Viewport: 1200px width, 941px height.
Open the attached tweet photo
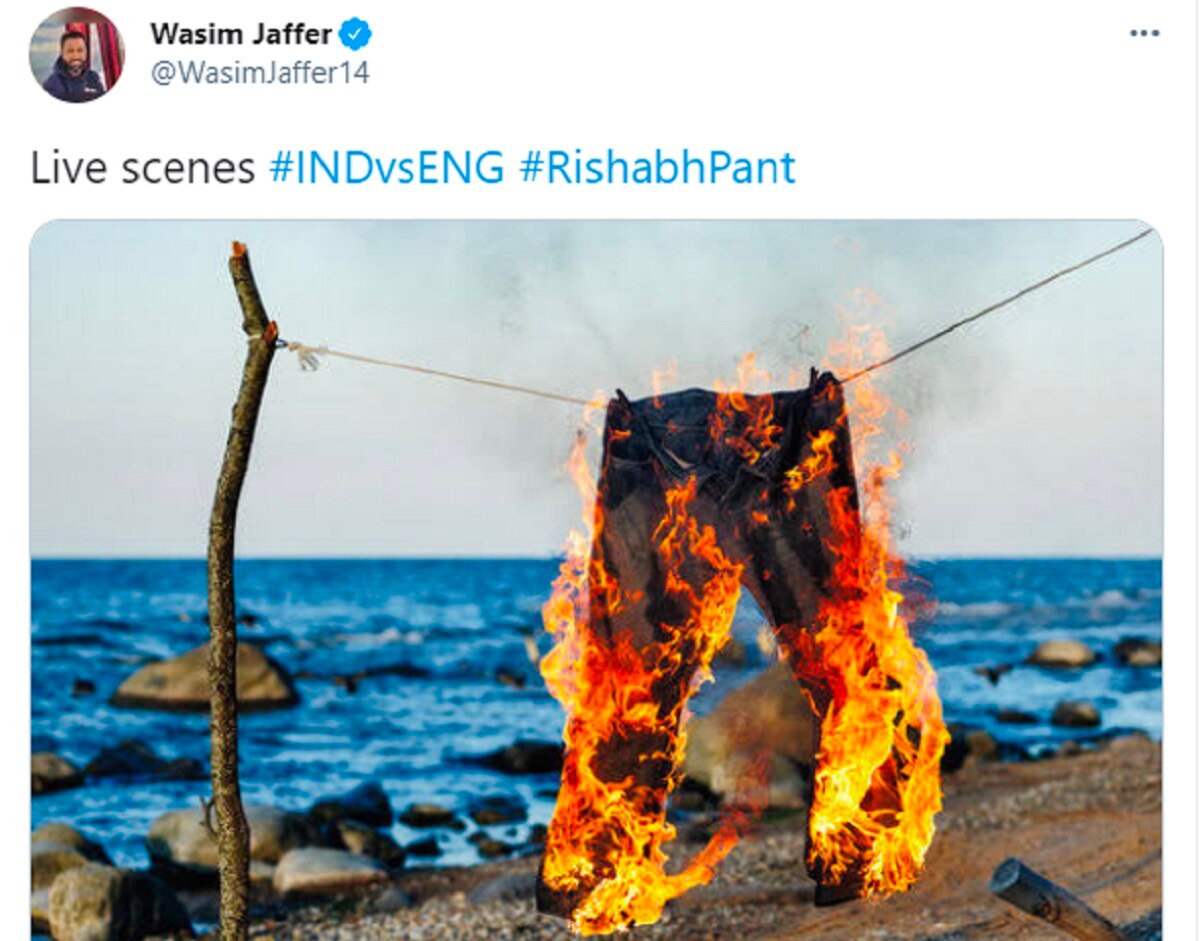pyautogui.click(x=596, y=580)
